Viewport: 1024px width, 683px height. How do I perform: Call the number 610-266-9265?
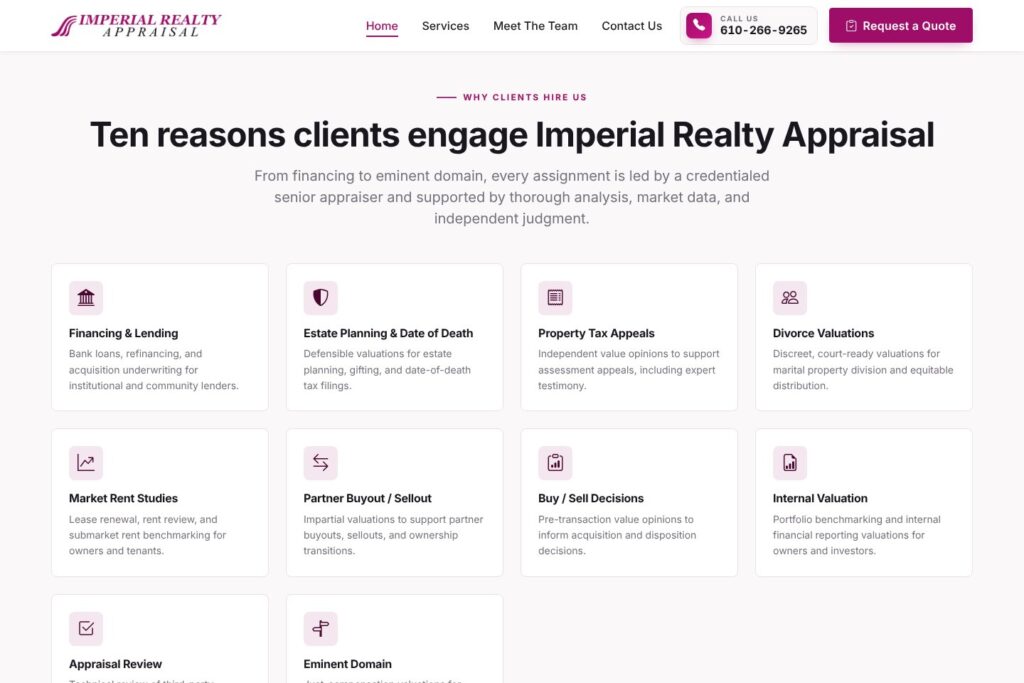(763, 30)
